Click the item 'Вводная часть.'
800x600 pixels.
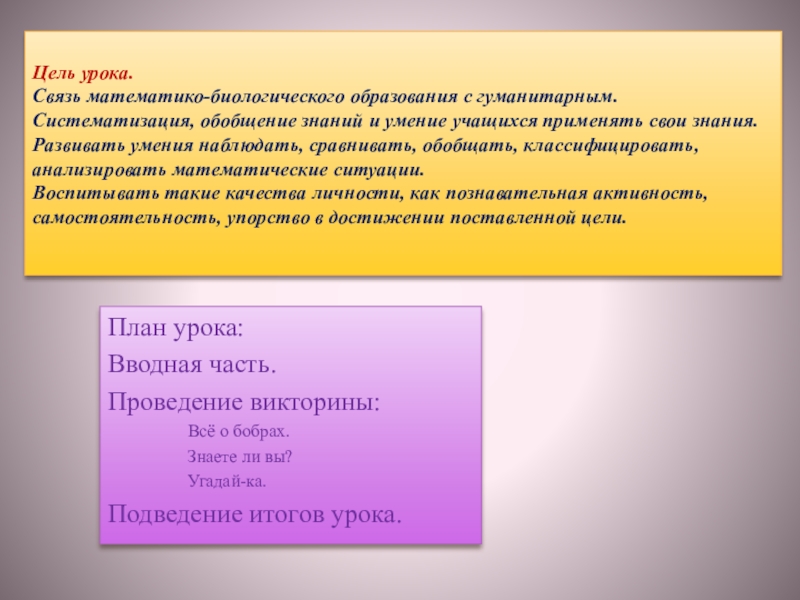click(x=192, y=364)
